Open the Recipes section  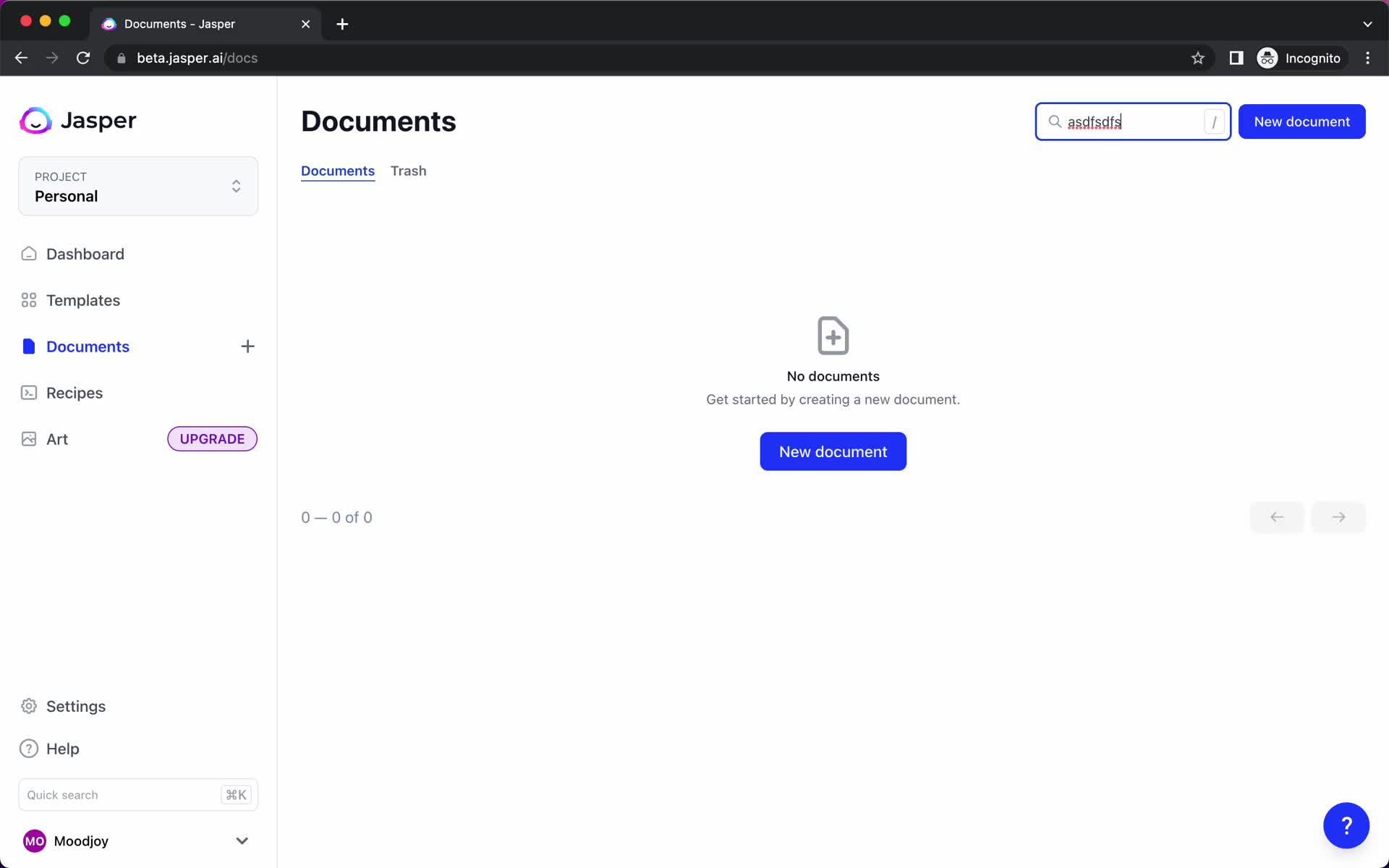pos(74,392)
